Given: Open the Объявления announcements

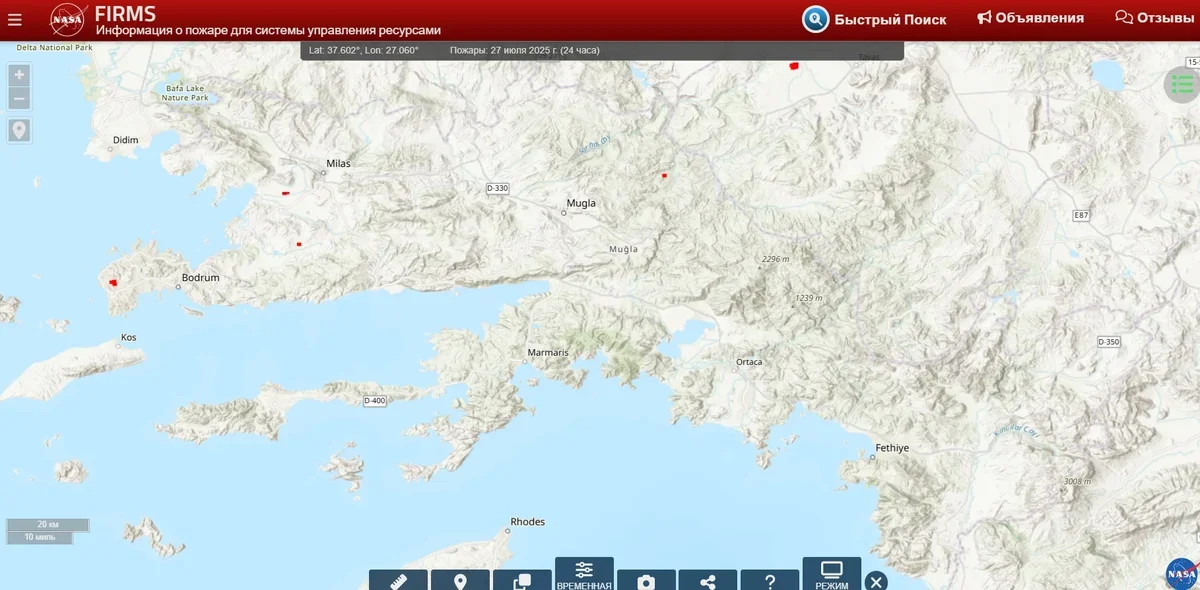Looking at the screenshot, I should coord(1030,18).
